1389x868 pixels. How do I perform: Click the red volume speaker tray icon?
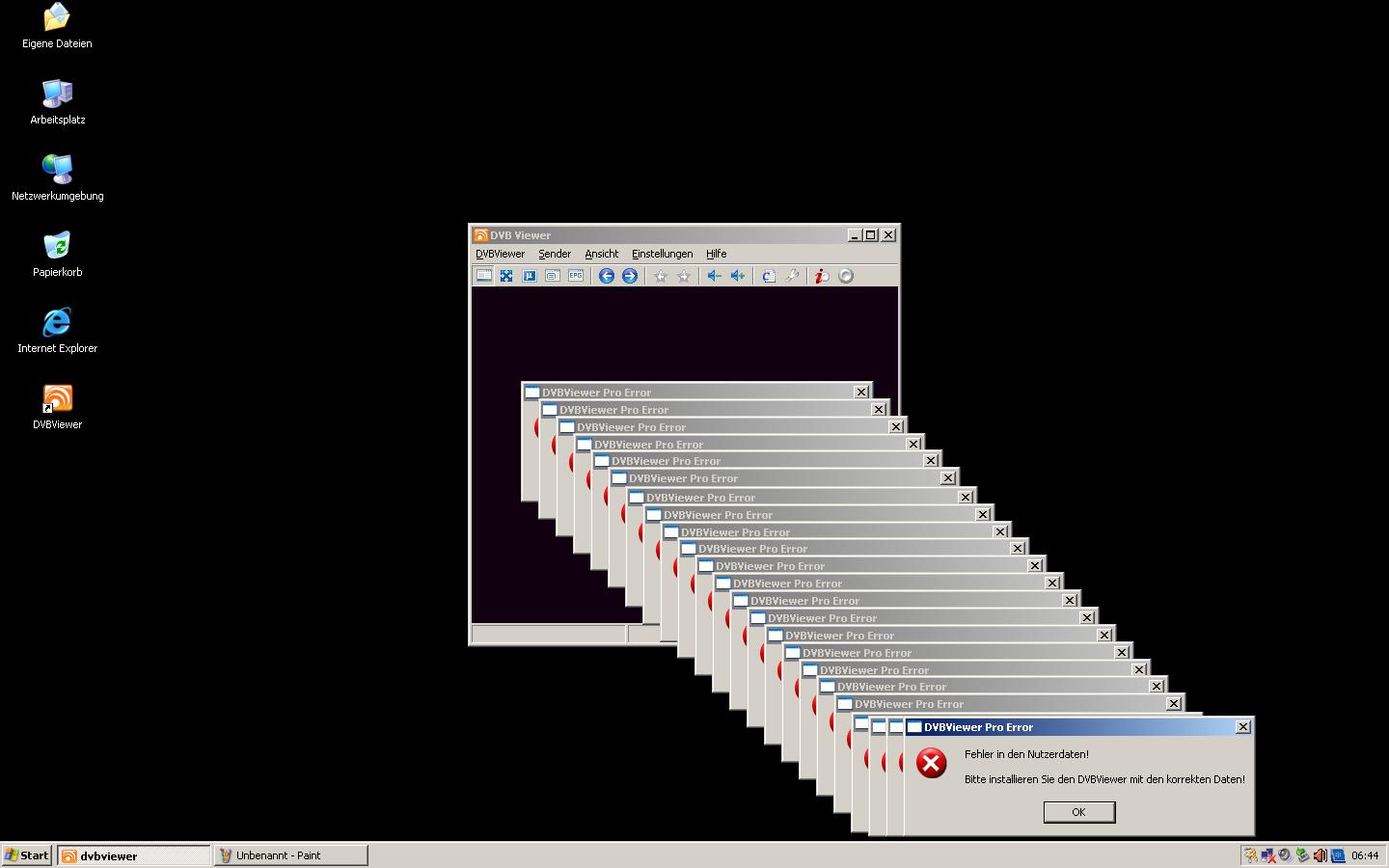tap(1320, 855)
